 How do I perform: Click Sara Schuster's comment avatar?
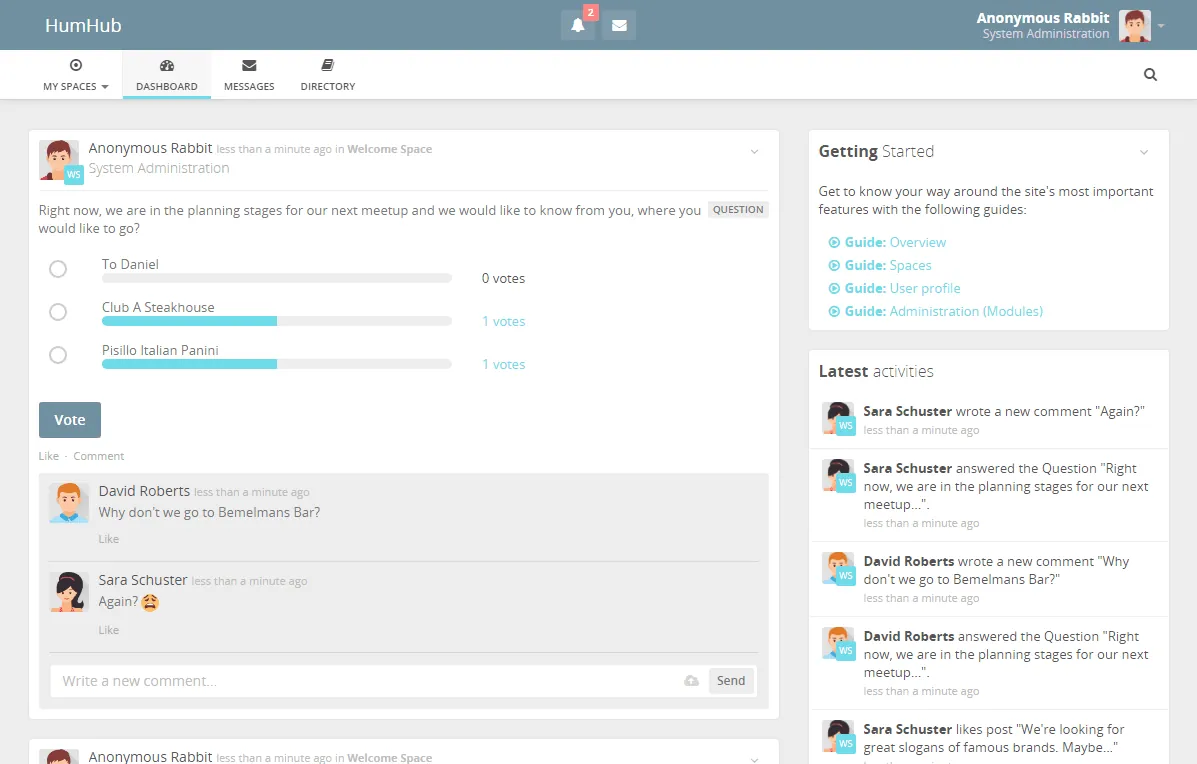point(69,592)
